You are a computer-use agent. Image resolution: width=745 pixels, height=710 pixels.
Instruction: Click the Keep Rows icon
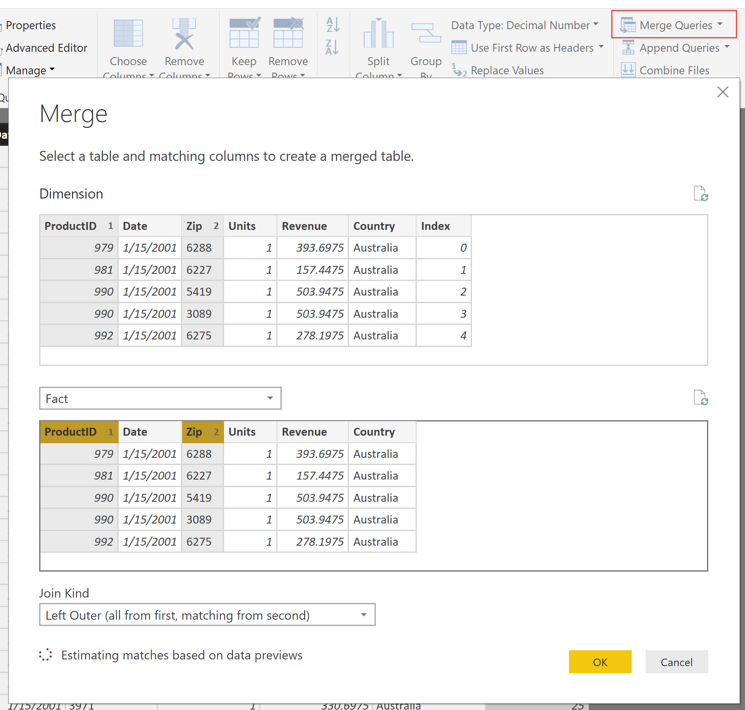[x=244, y=33]
